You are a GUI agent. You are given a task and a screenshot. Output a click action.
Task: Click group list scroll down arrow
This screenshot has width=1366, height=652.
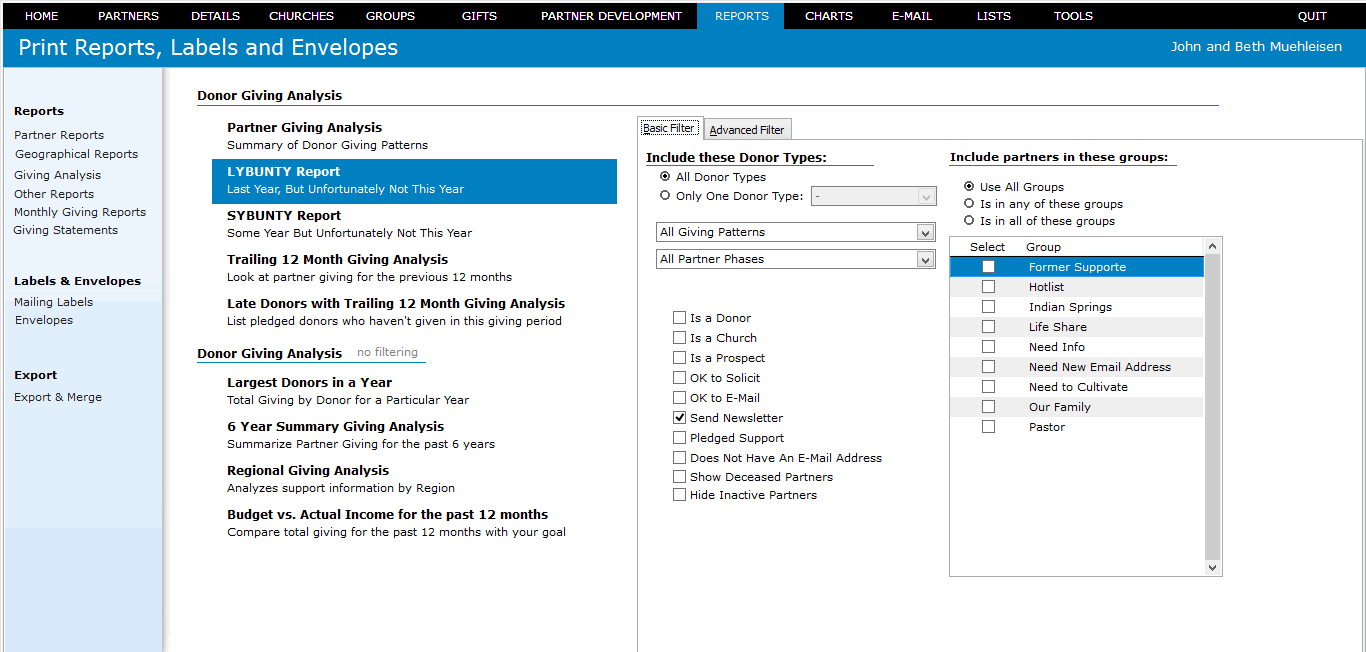[x=1213, y=568]
